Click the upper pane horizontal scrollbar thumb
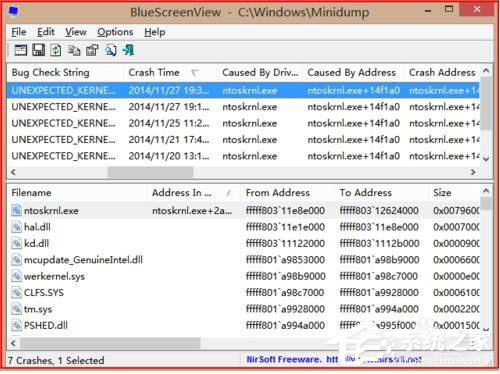This screenshot has width=500, height=374. [x=151, y=172]
